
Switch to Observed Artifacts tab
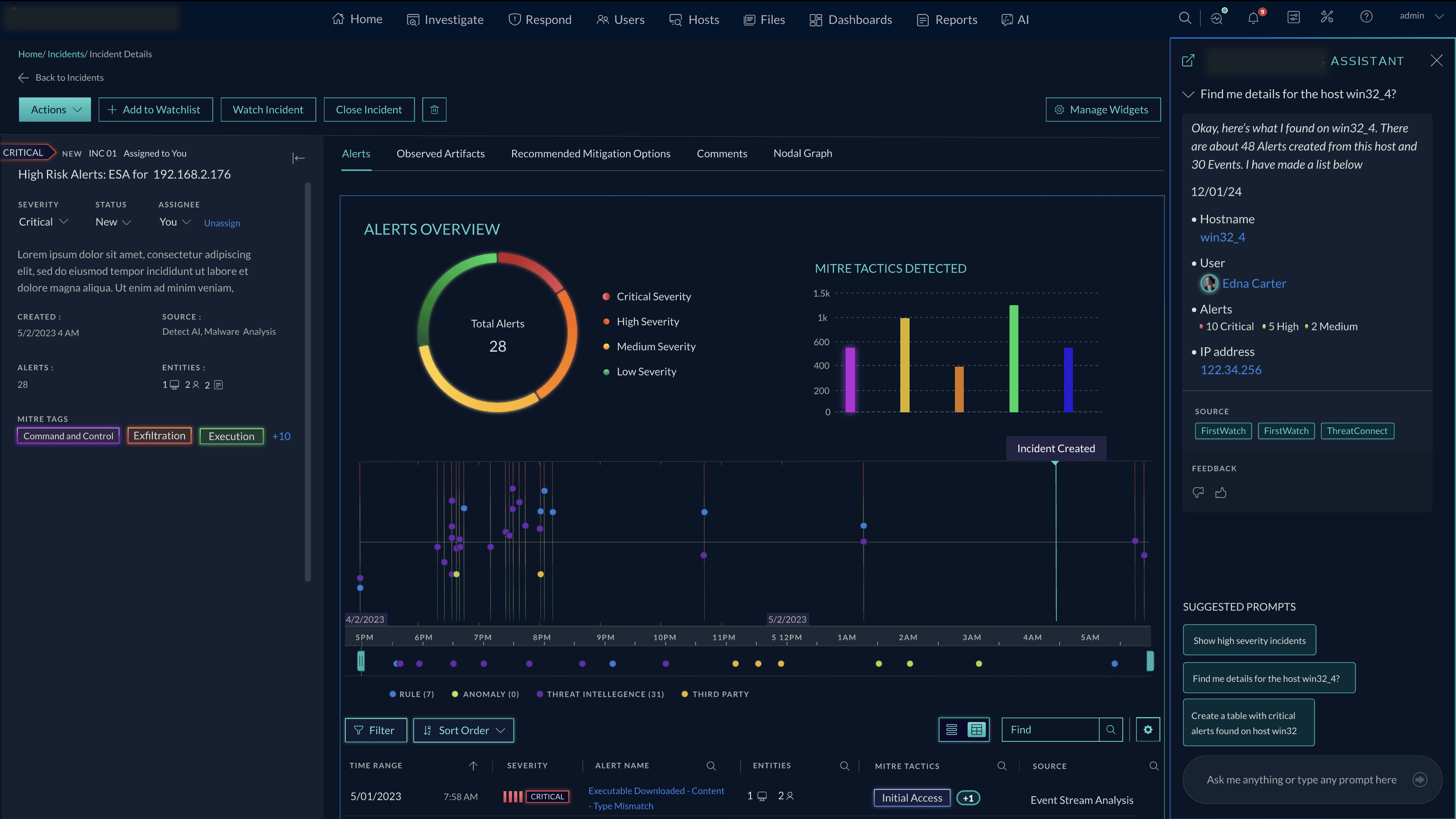[x=440, y=154]
